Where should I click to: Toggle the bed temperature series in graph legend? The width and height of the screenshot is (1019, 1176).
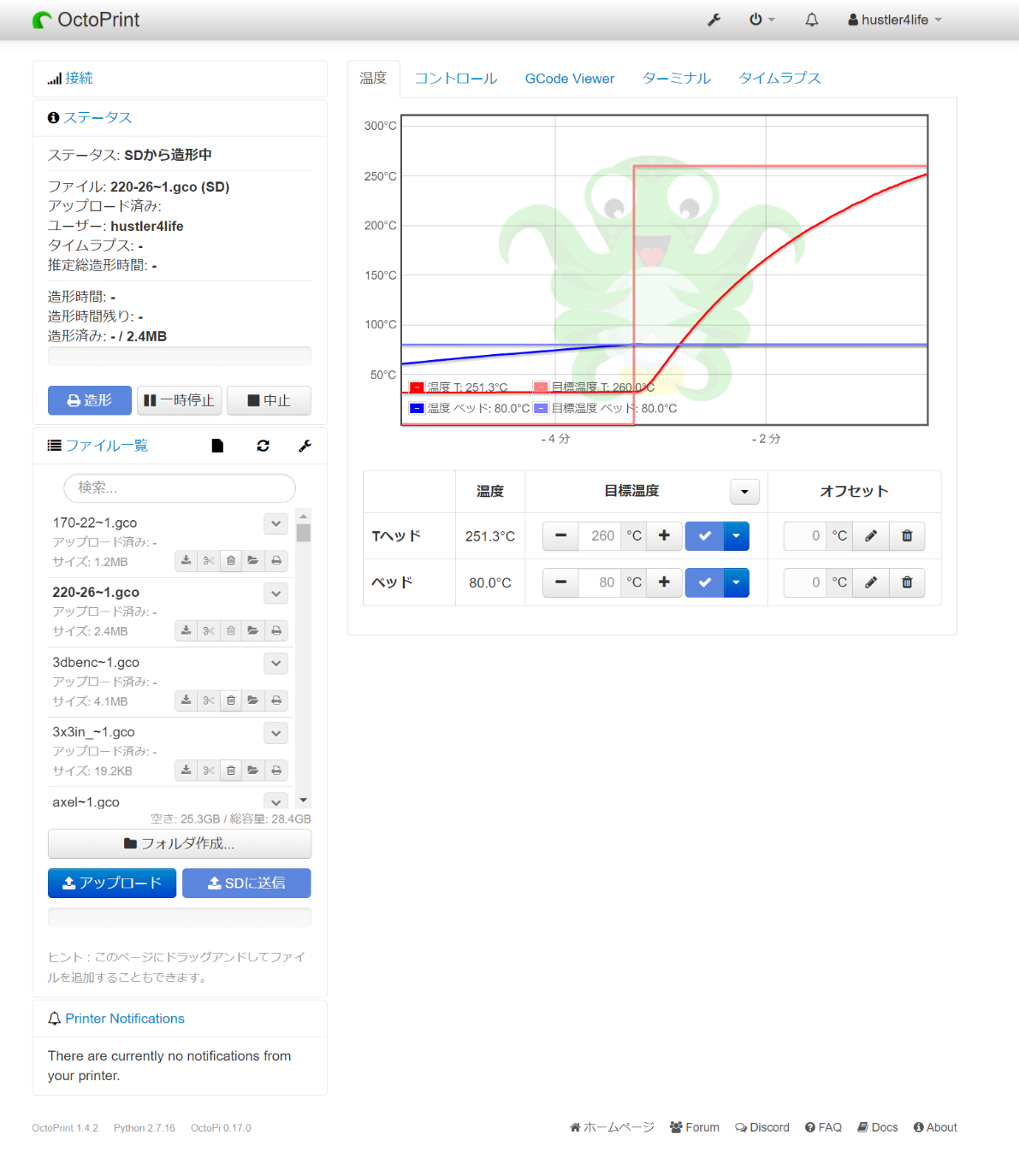(469, 409)
